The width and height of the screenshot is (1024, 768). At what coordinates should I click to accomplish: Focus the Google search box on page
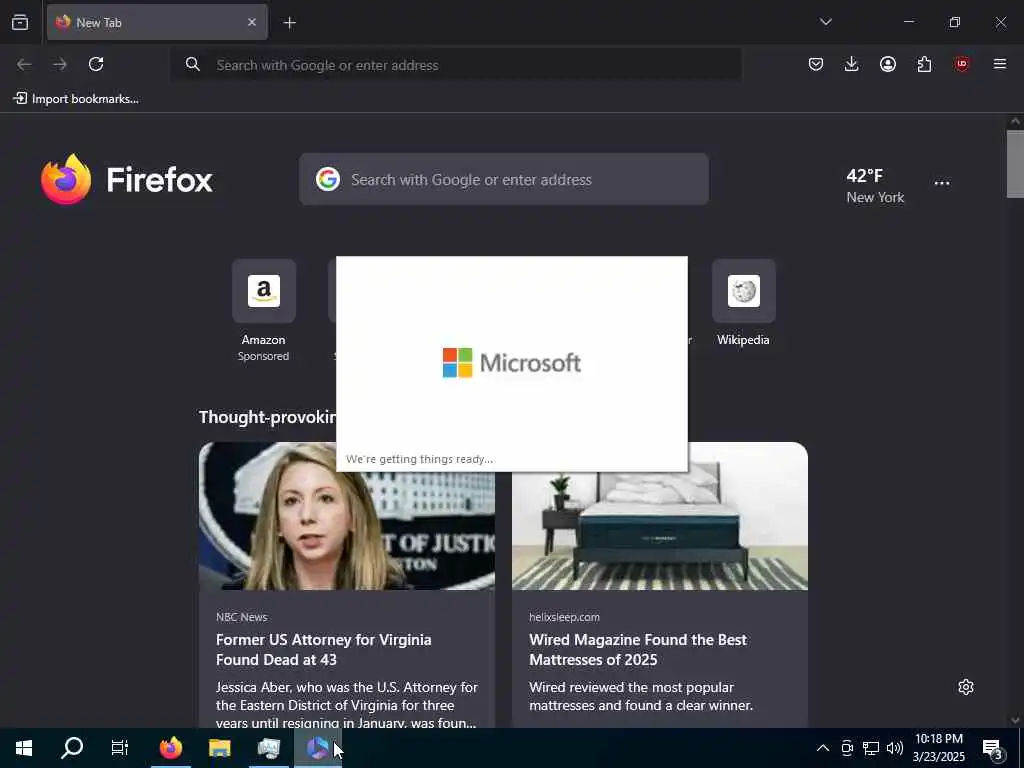coord(504,179)
